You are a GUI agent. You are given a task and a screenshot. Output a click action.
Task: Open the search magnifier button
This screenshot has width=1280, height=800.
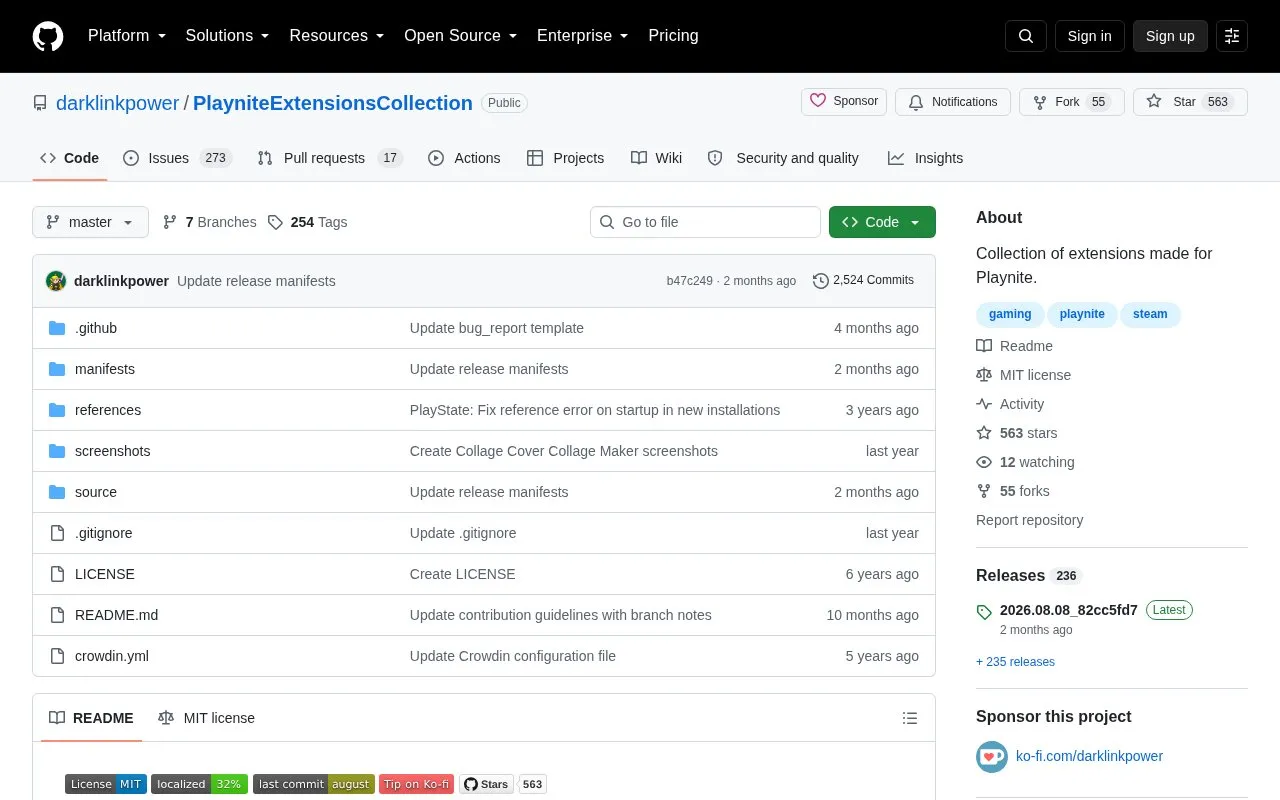point(1026,36)
